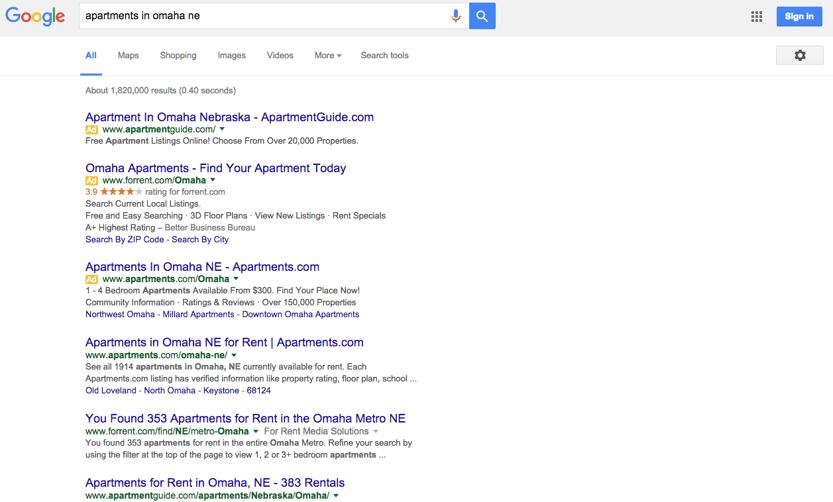Expand arrow next to www.apartments.com/omaha-ne/
Screen dimensions: 833x502
click(234, 355)
